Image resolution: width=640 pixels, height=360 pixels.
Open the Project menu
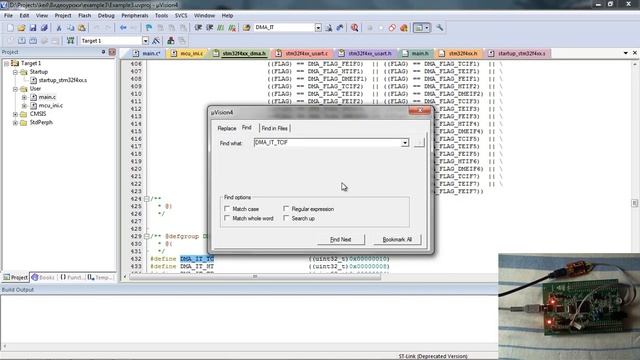click(63, 16)
